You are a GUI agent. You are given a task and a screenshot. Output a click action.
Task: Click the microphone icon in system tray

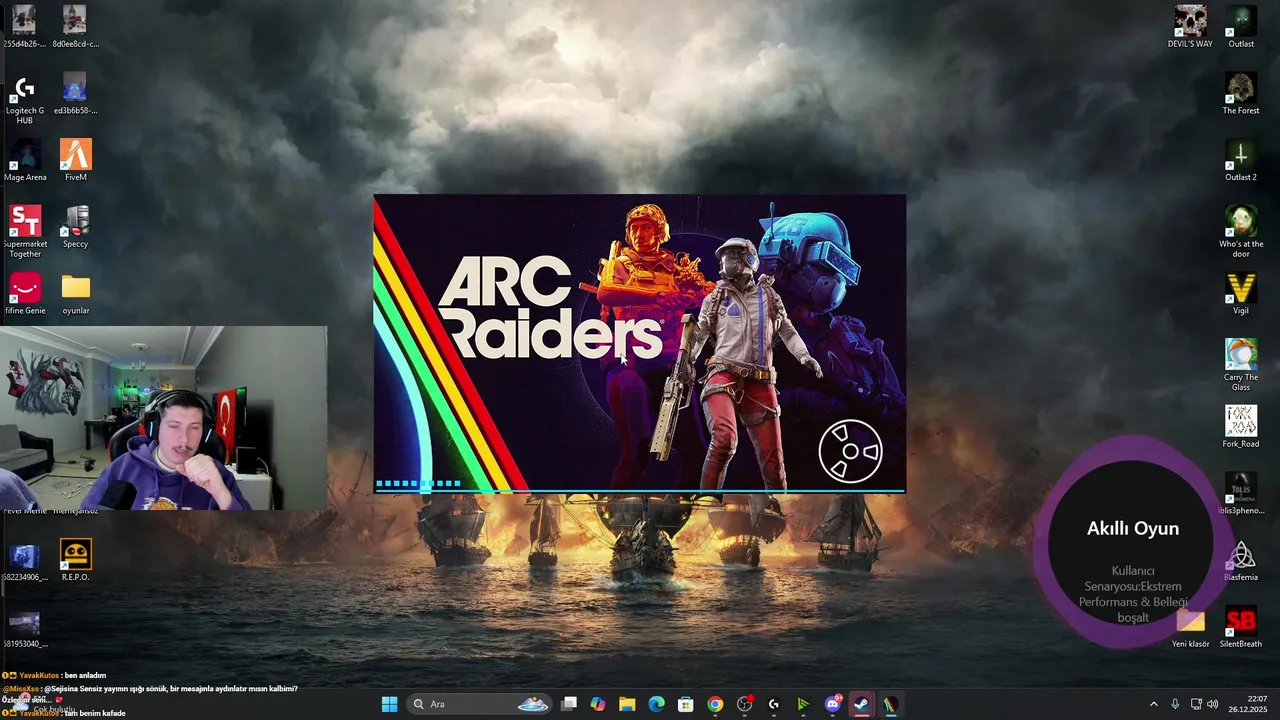1175,704
